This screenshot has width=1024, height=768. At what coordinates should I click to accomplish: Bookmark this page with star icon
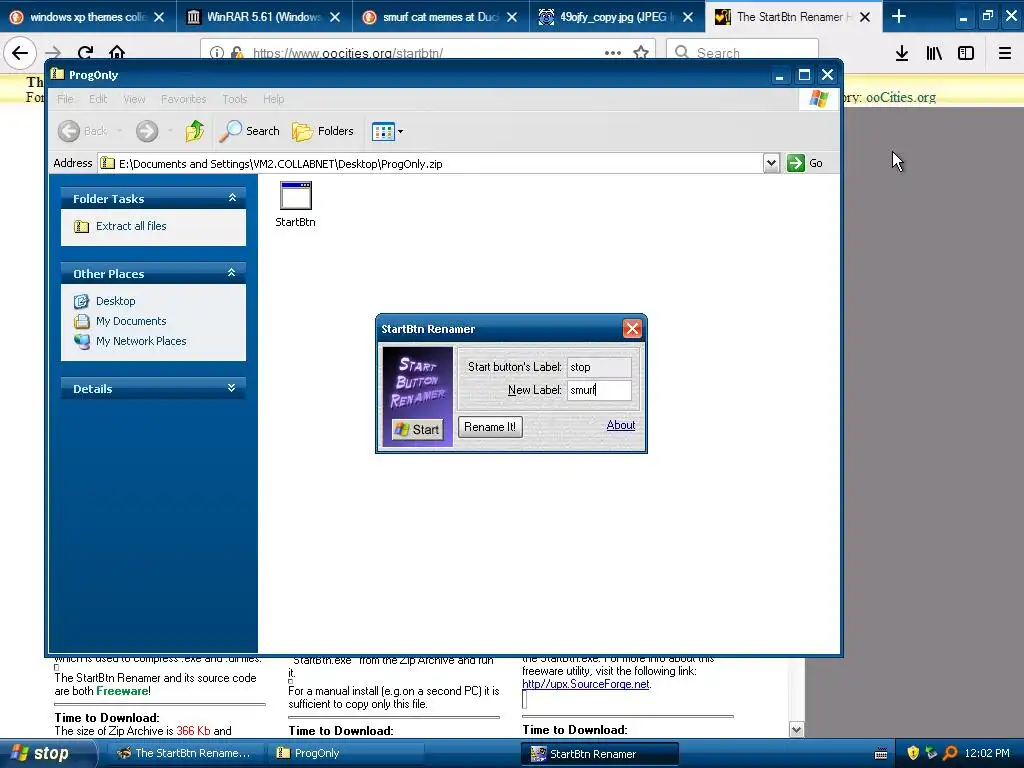(x=641, y=53)
